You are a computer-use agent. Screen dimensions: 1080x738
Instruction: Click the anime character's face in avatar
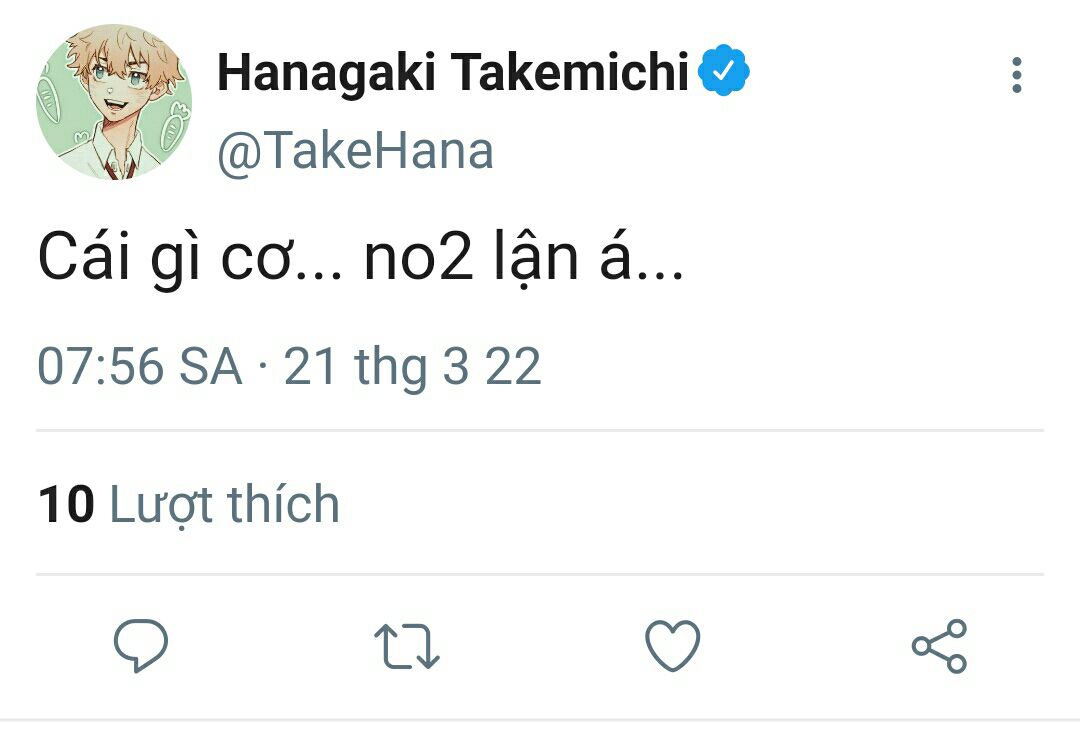pos(115,92)
